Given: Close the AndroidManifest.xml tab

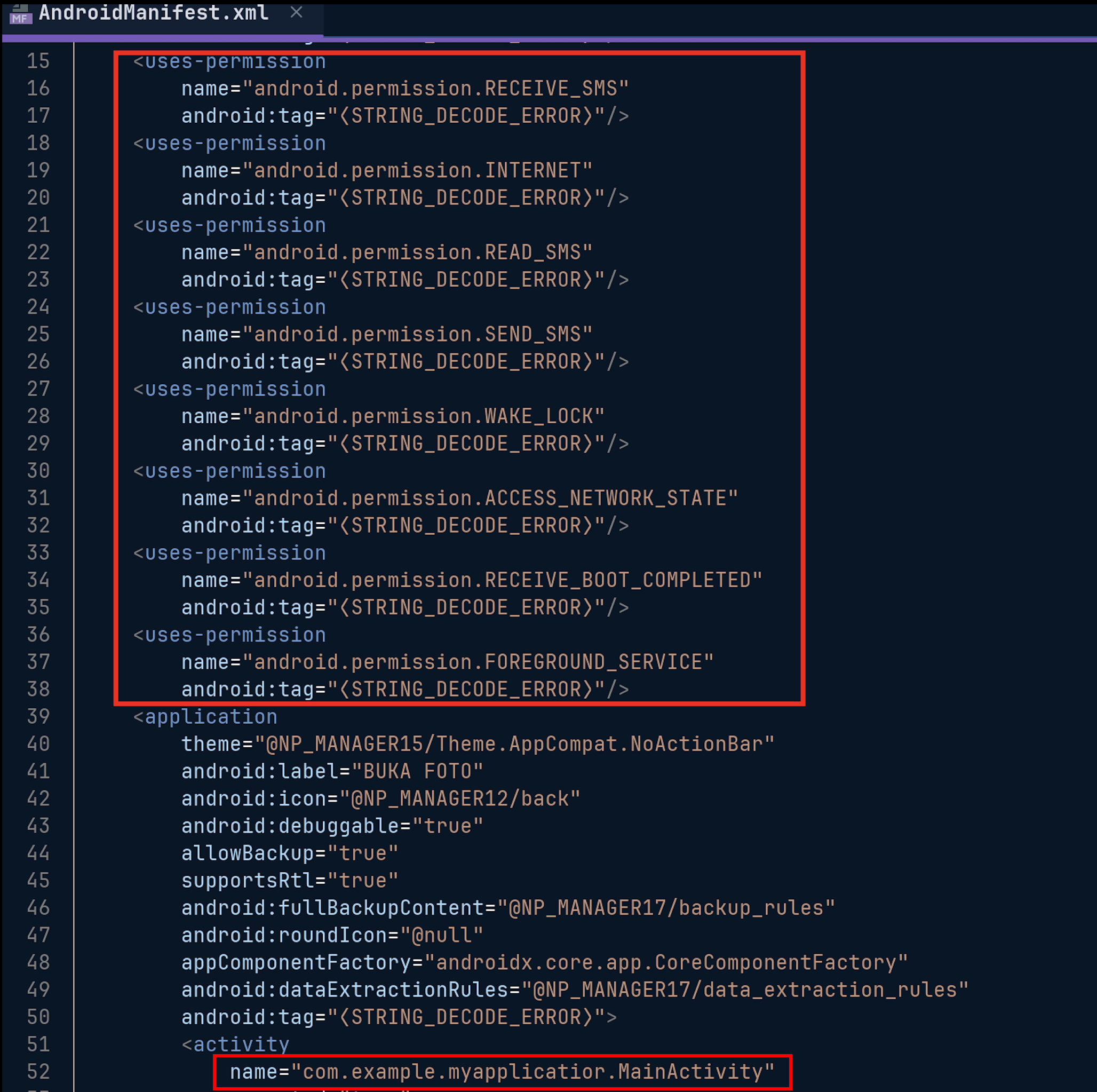Looking at the screenshot, I should [x=296, y=12].
